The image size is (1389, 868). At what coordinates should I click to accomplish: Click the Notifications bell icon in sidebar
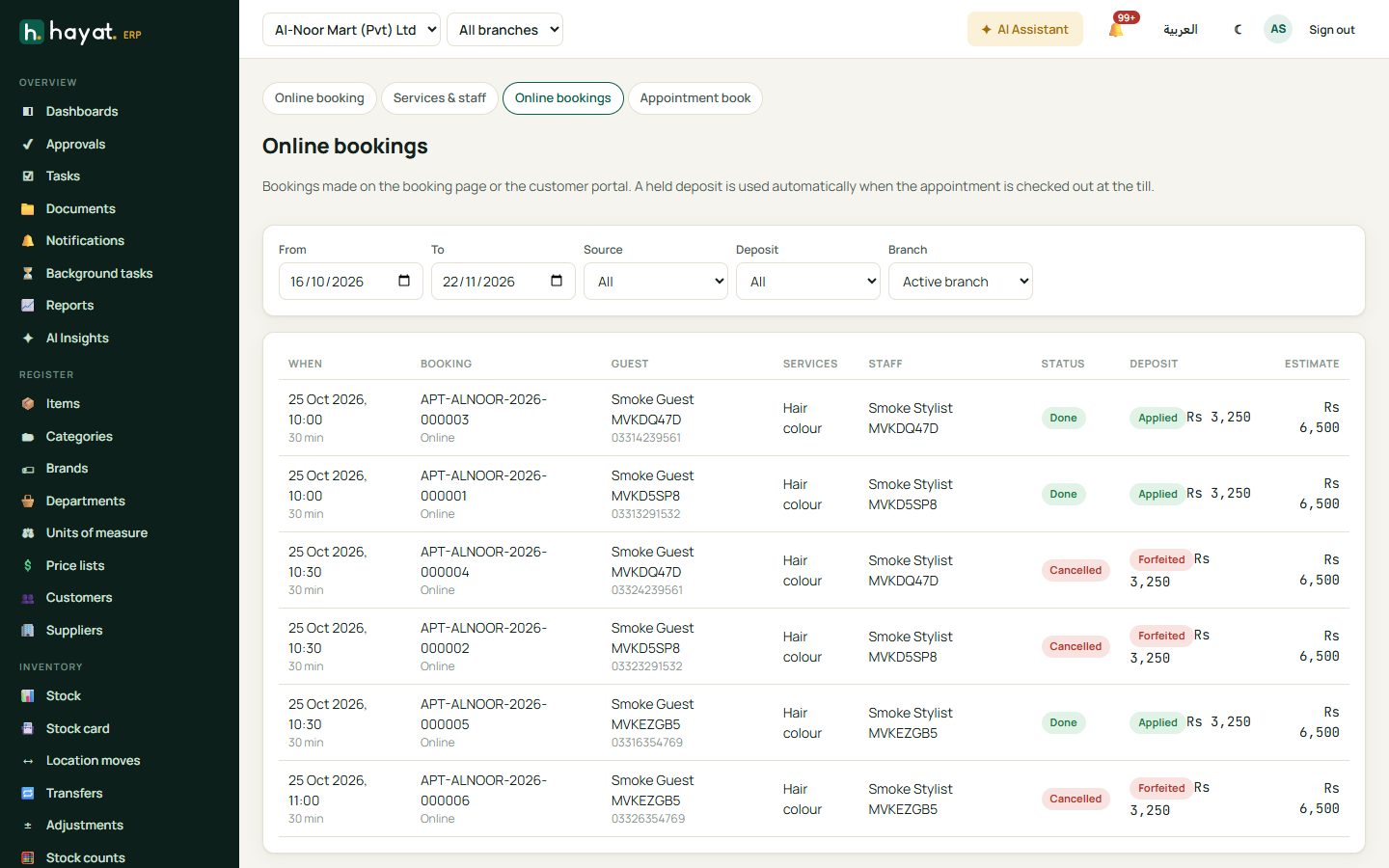tap(28, 241)
